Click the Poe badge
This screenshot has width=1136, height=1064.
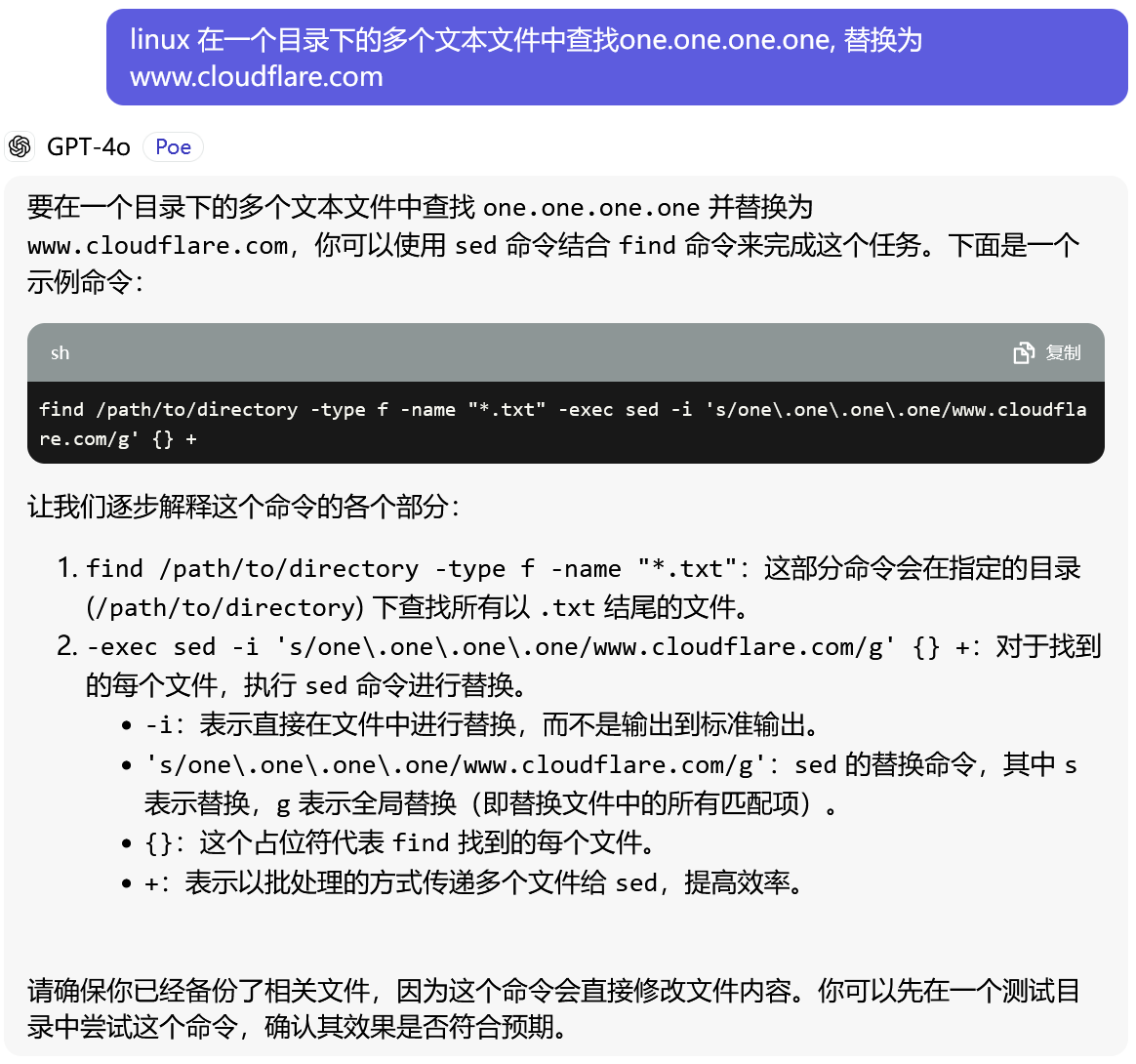(173, 146)
